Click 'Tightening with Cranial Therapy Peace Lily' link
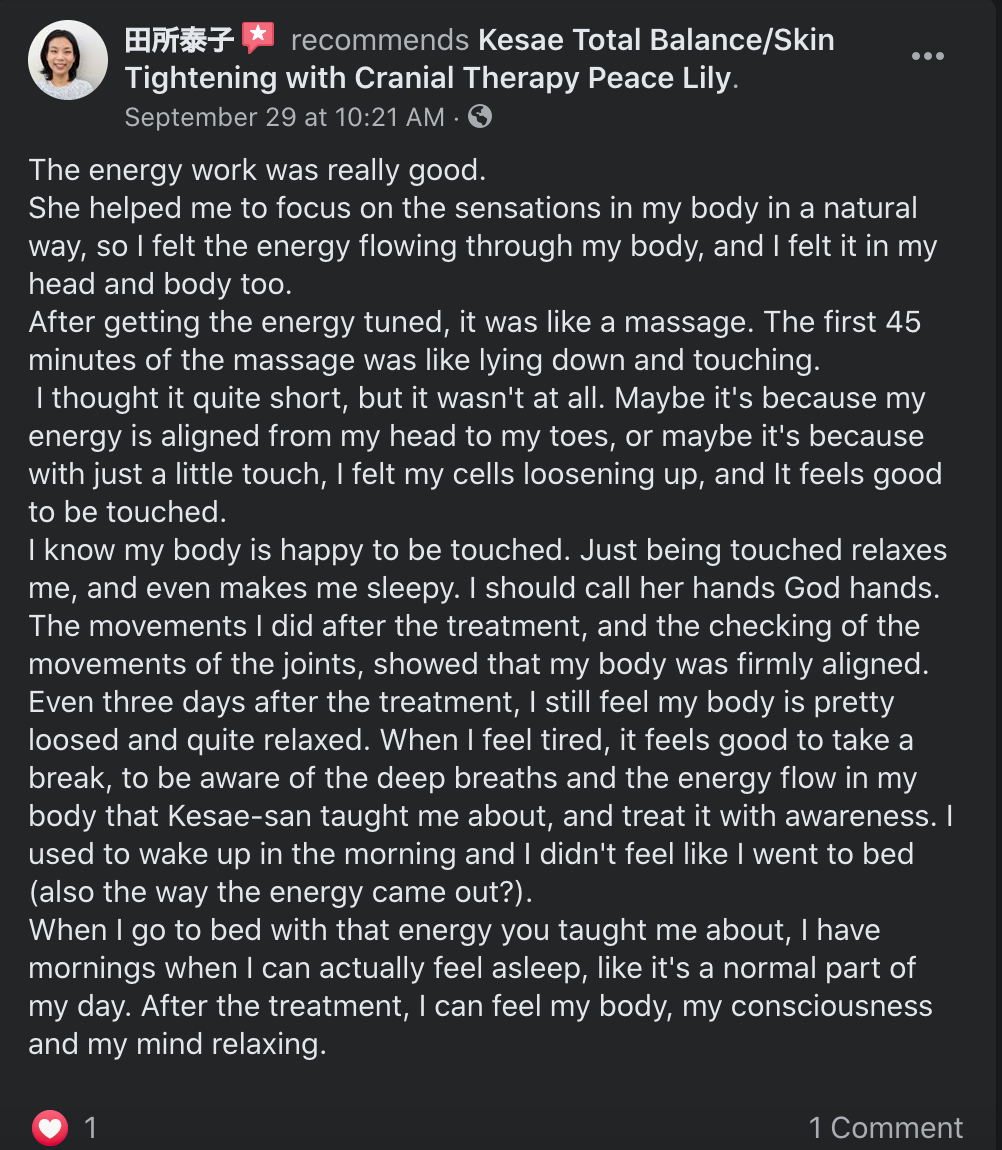The width and height of the screenshot is (1002, 1150). tap(428, 78)
